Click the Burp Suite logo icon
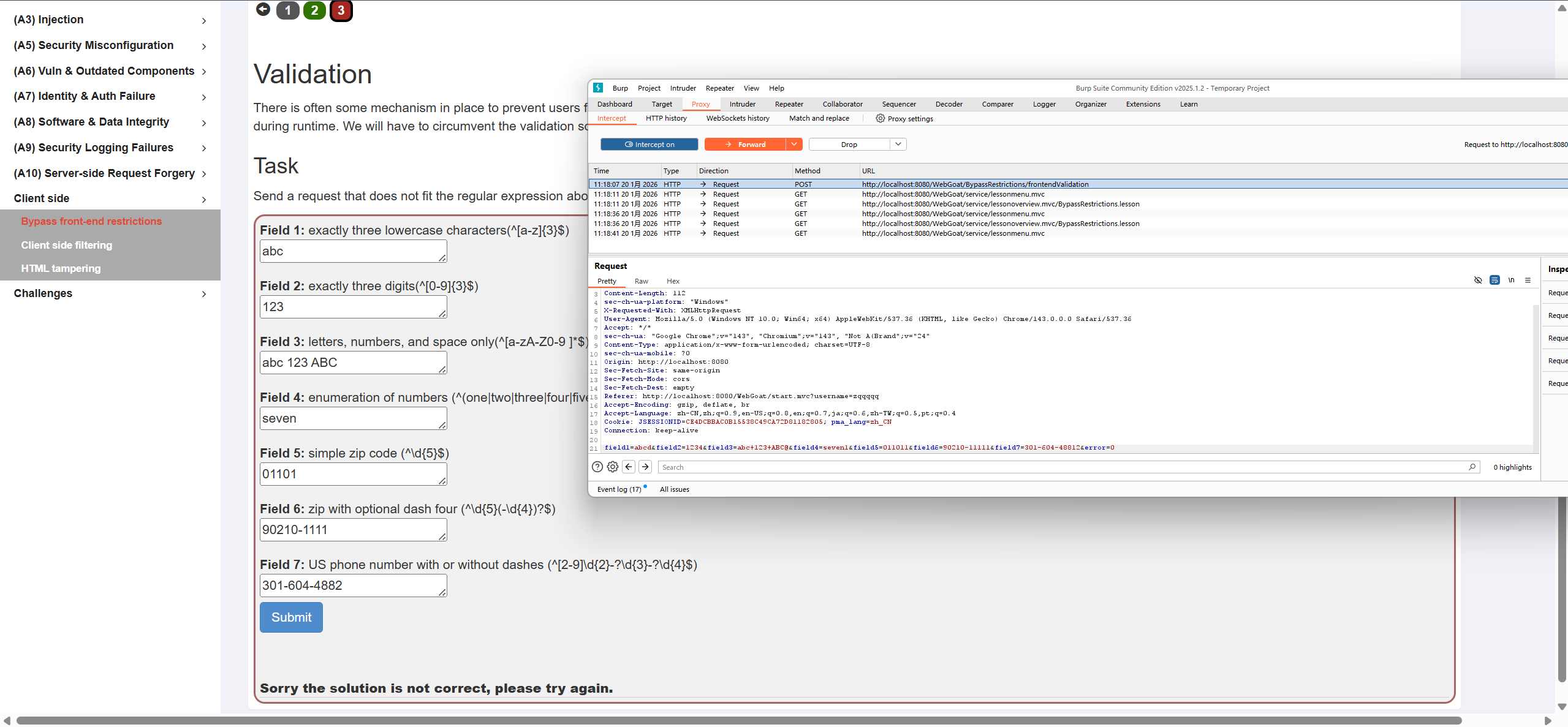Viewport: 1568px width, 727px height. (x=599, y=88)
